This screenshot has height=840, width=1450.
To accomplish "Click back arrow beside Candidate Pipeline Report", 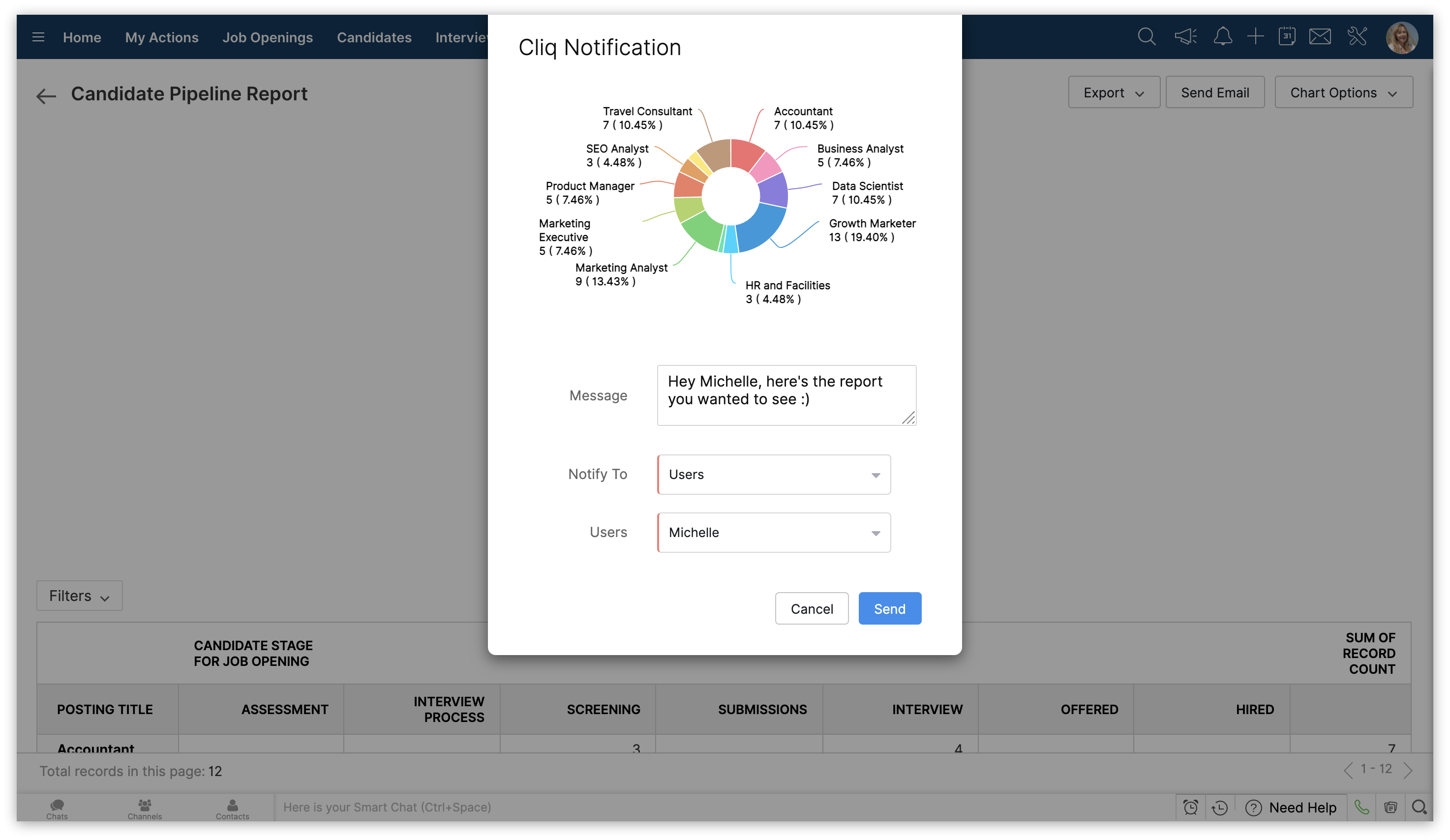I will coord(46,95).
